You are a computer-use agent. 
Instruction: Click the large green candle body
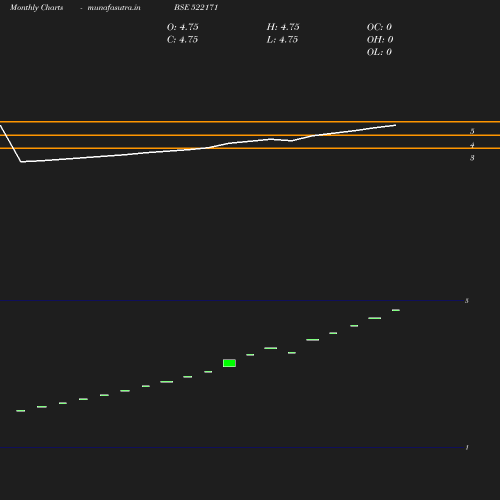coord(229,363)
